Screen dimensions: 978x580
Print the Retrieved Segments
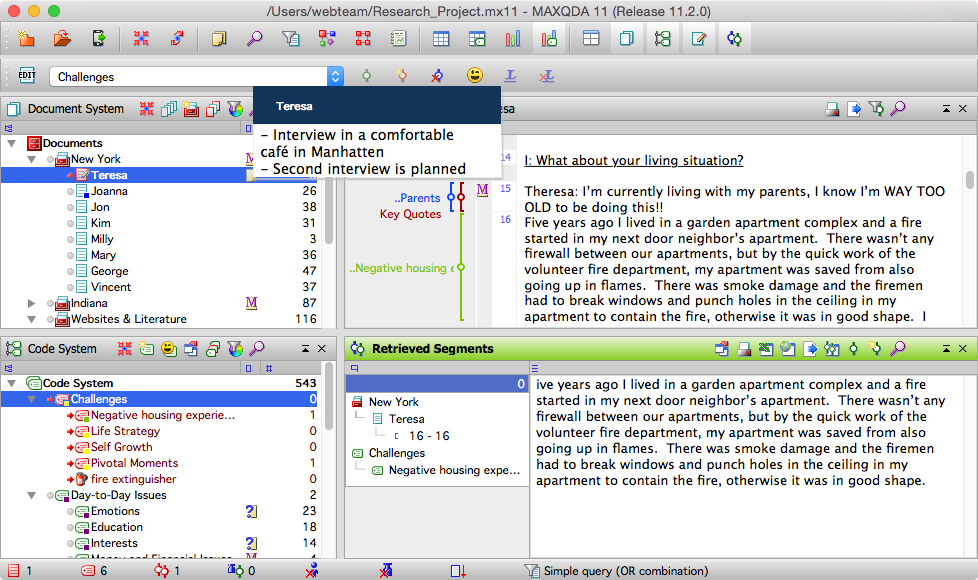(x=744, y=349)
